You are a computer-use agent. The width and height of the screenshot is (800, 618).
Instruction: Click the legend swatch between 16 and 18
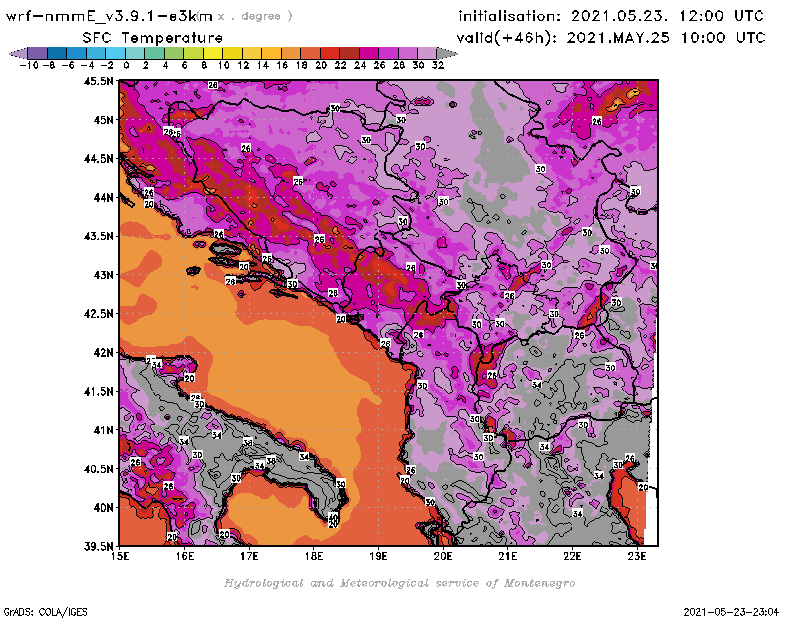291,53
